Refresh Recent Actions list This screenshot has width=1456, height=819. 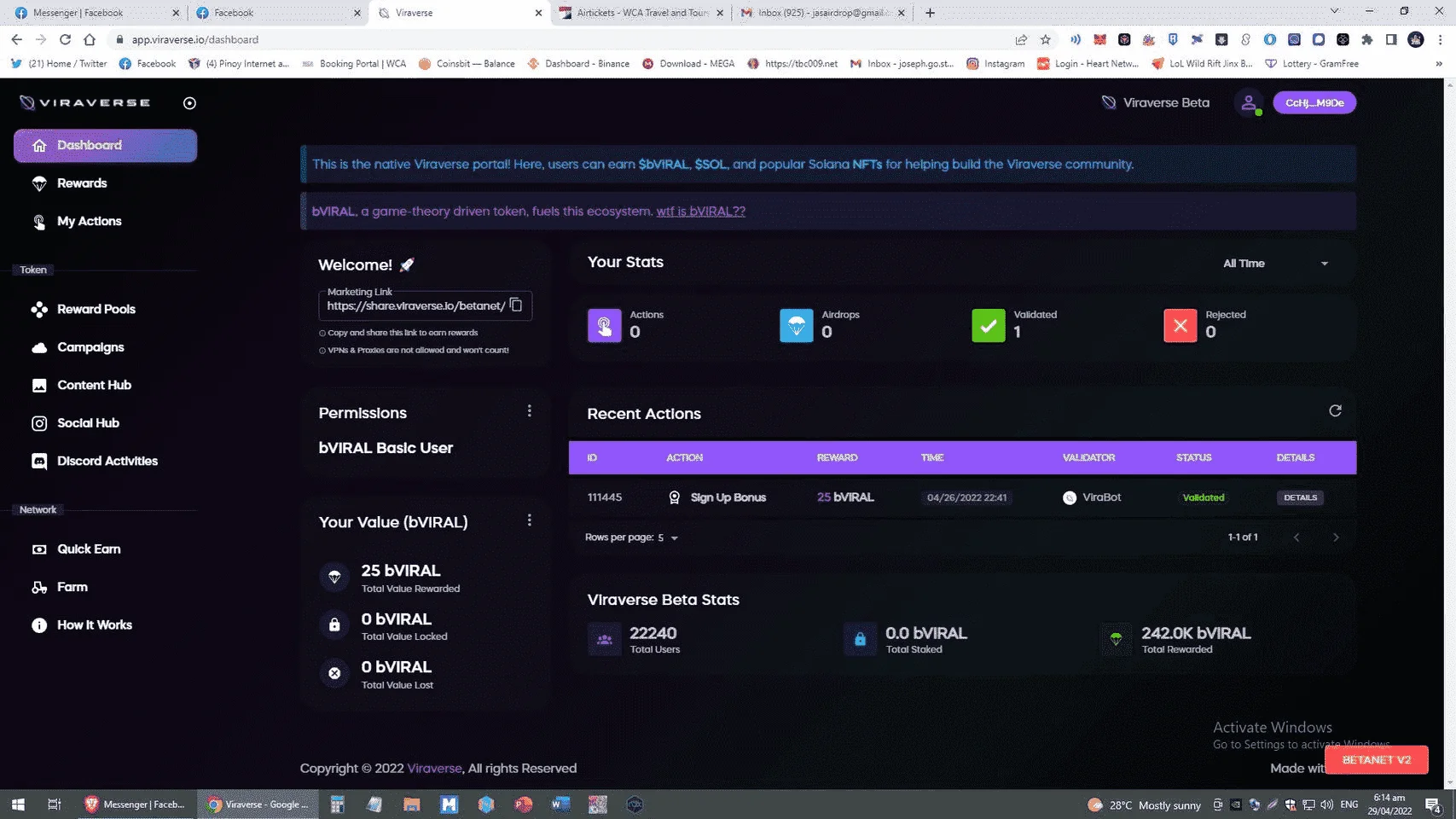[1335, 411]
